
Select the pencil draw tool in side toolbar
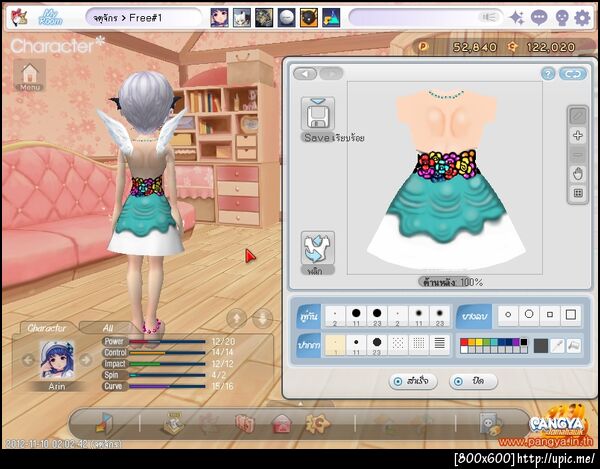(578, 116)
